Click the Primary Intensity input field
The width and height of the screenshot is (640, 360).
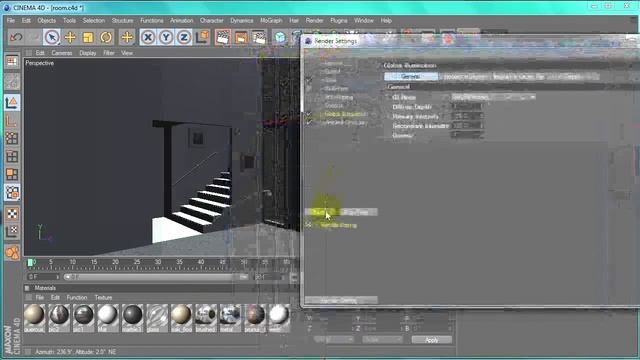(467, 116)
